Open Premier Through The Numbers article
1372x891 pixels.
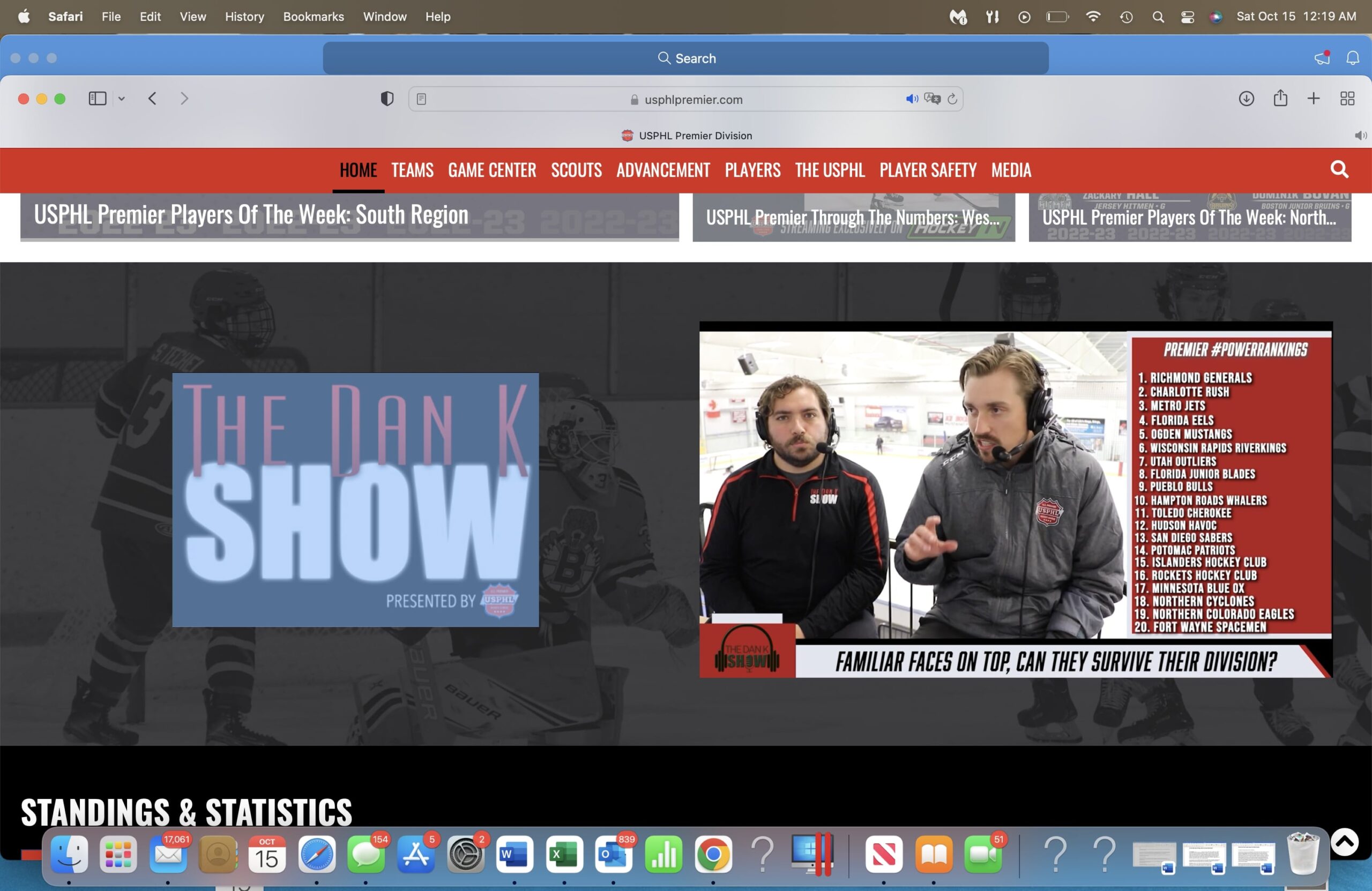(854, 216)
